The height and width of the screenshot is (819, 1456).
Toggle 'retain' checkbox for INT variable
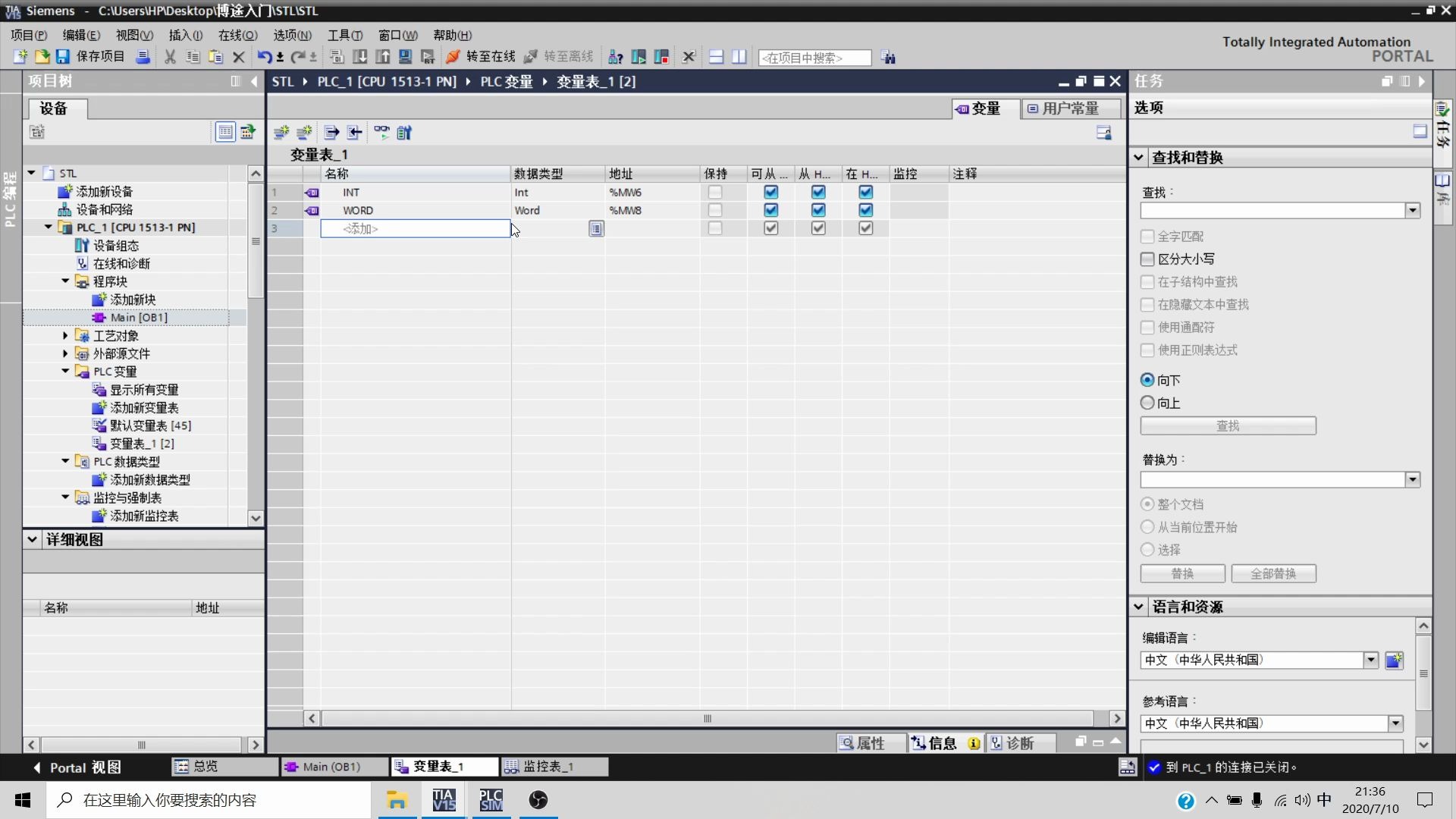(x=714, y=191)
